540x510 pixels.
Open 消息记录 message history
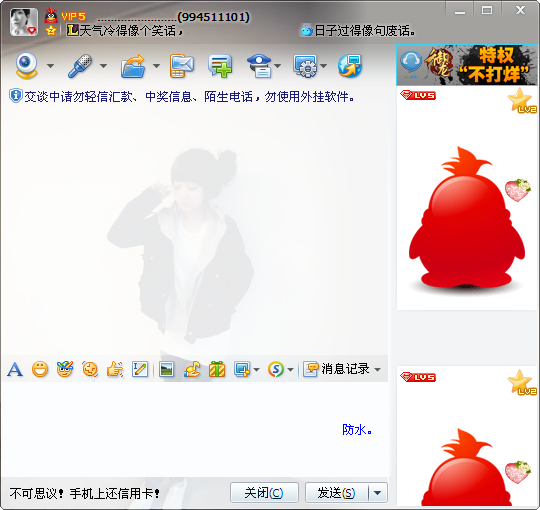tap(336, 369)
